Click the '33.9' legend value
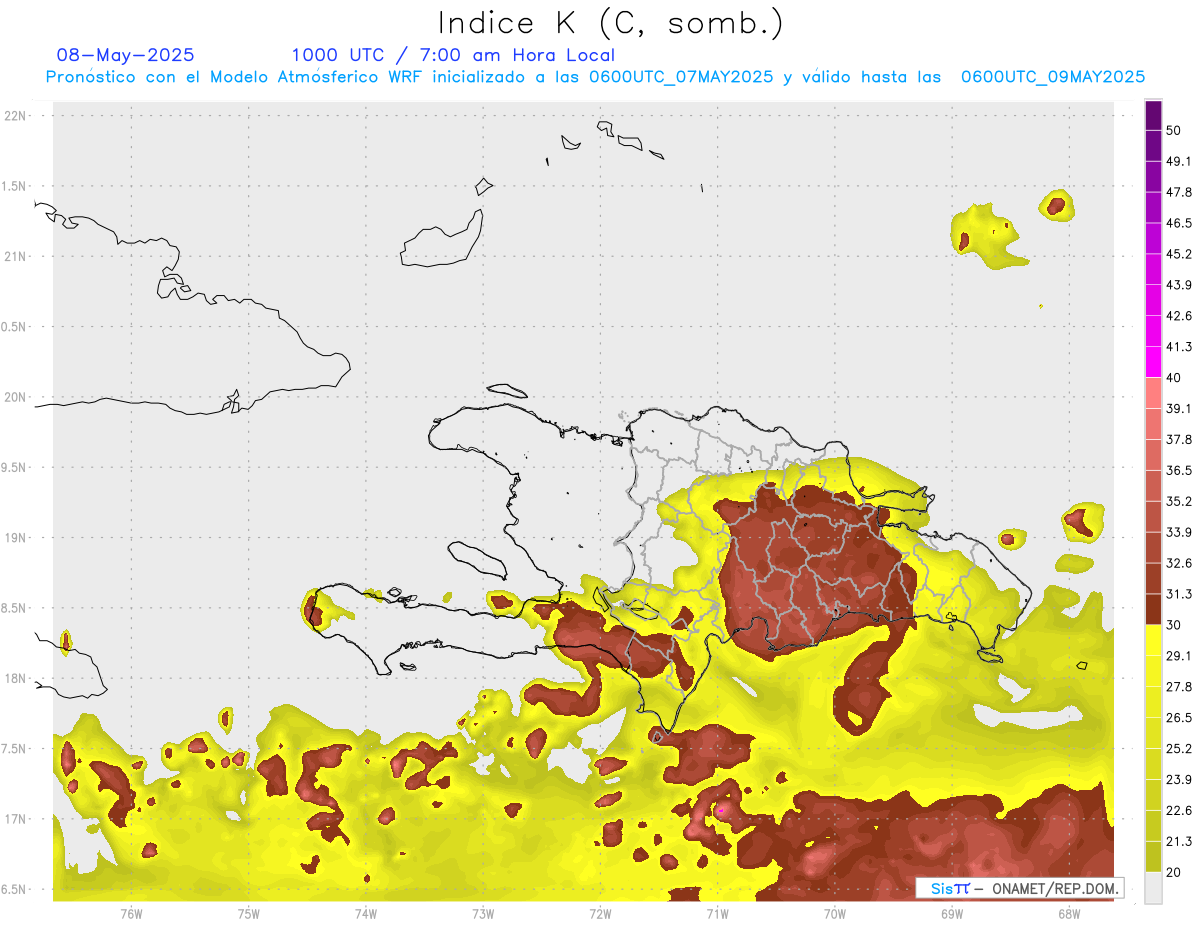This screenshot has width=1200, height=927. pos(1179,532)
